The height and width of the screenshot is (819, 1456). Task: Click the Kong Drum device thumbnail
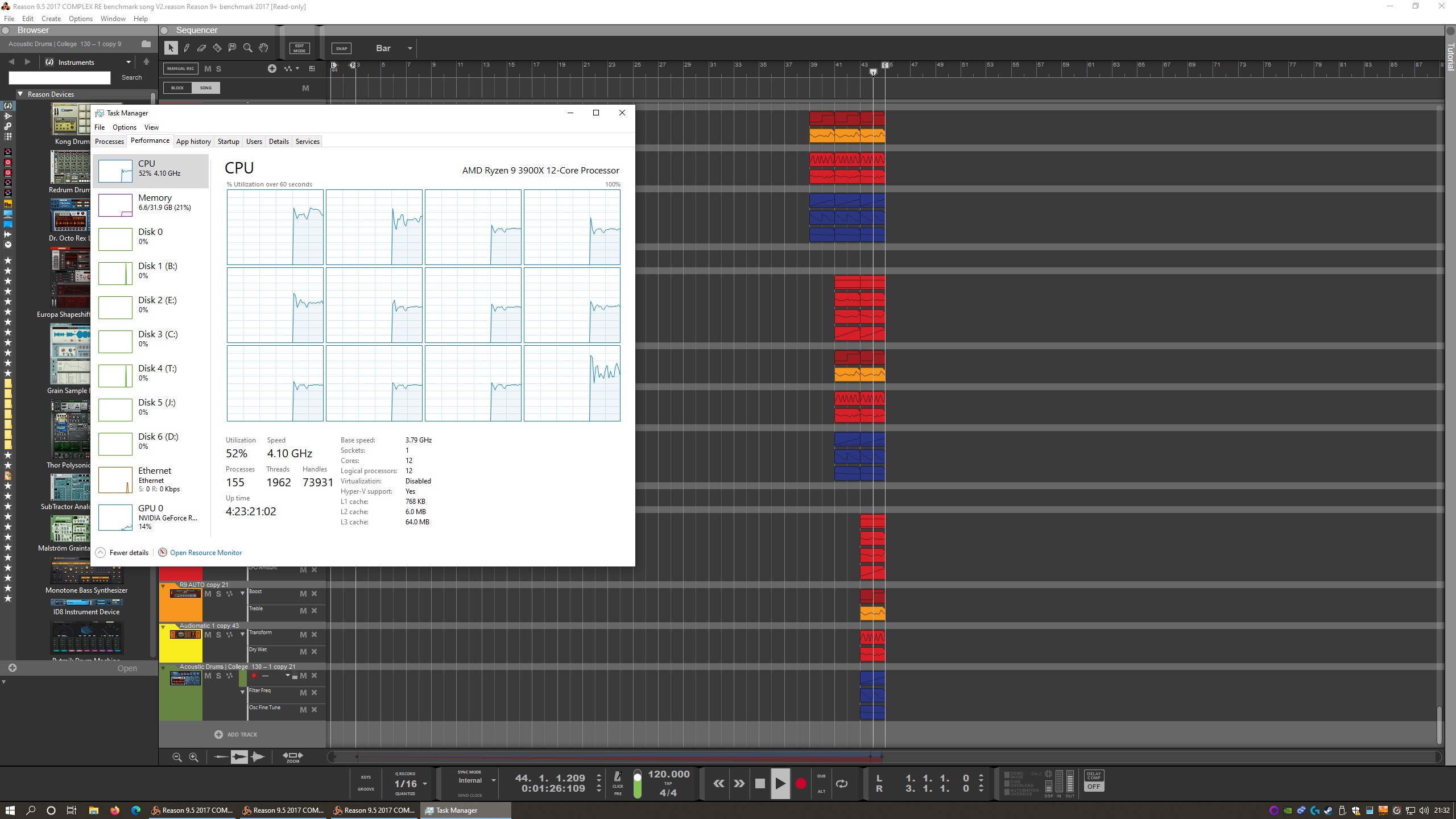(x=71, y=119)
